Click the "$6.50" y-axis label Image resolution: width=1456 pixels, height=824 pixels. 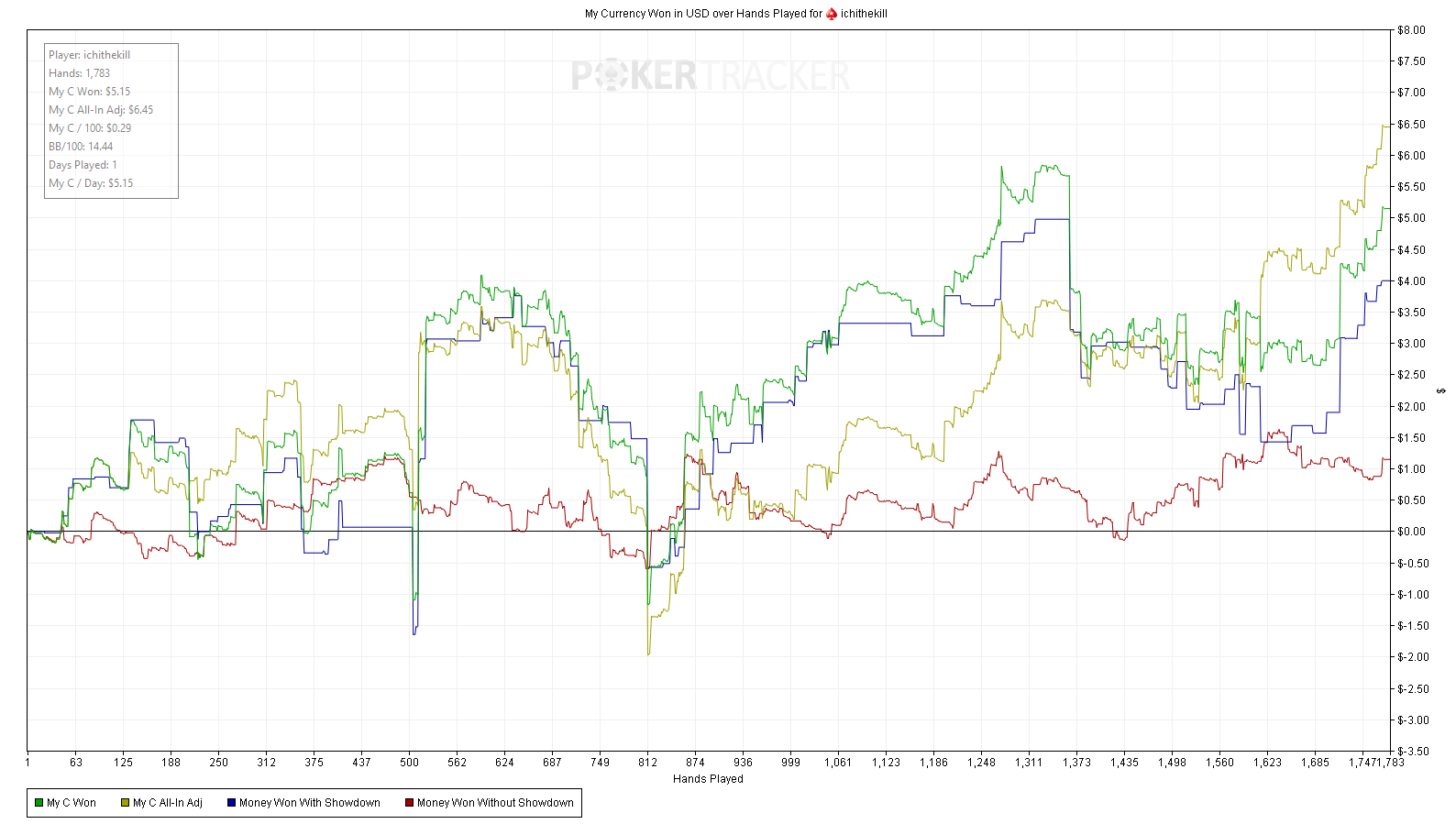pyautogui.click(x=1411, y=125)
